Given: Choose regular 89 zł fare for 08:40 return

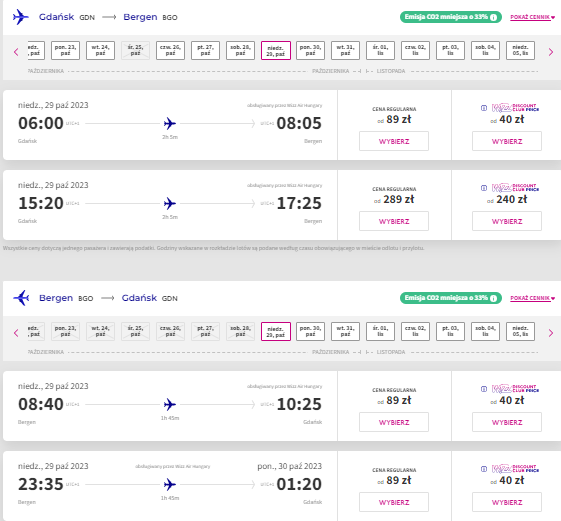Looking at the screenshot, I should coord(394,422).
